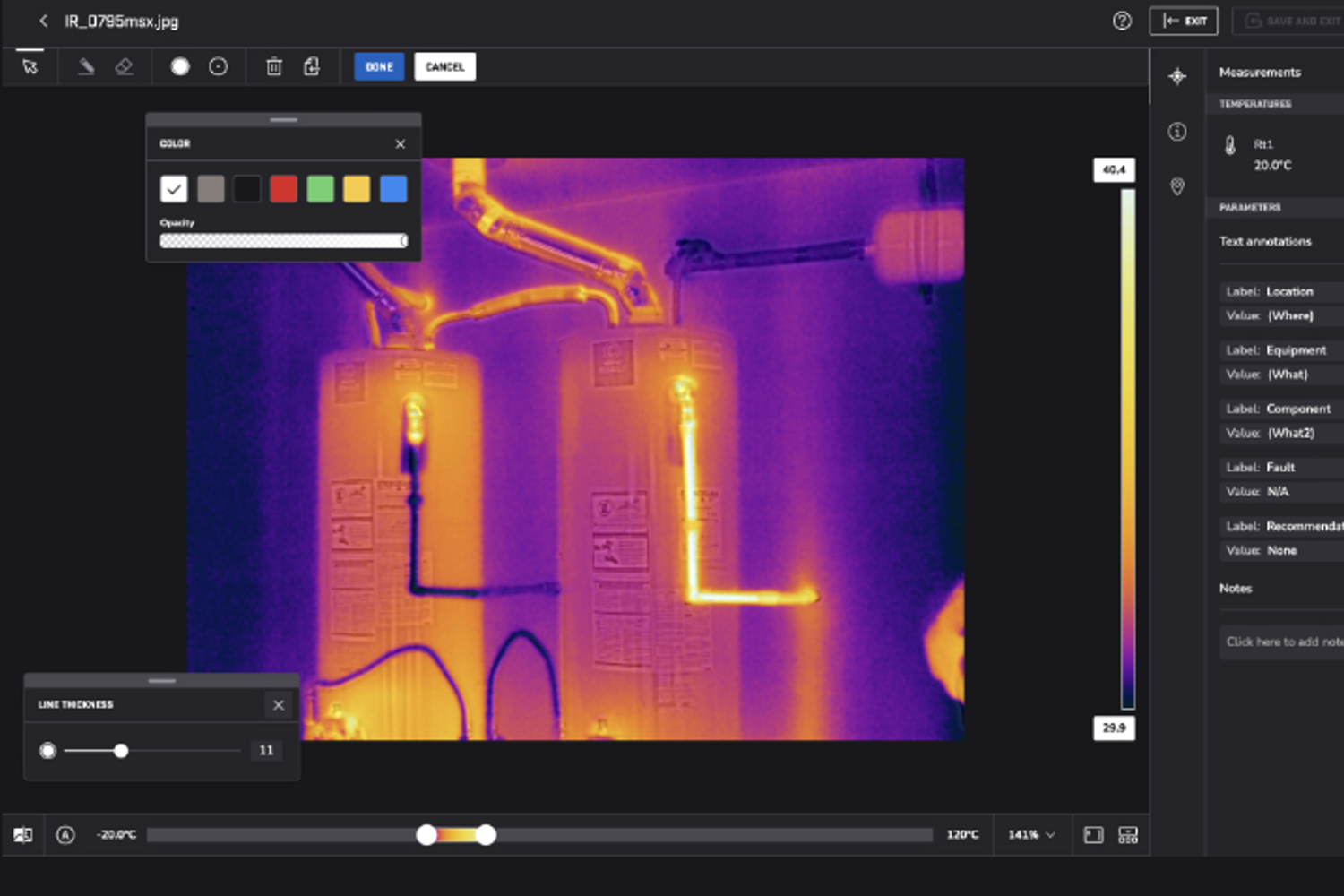
Task: Pick the pencil draw tool
Action: 86,67
